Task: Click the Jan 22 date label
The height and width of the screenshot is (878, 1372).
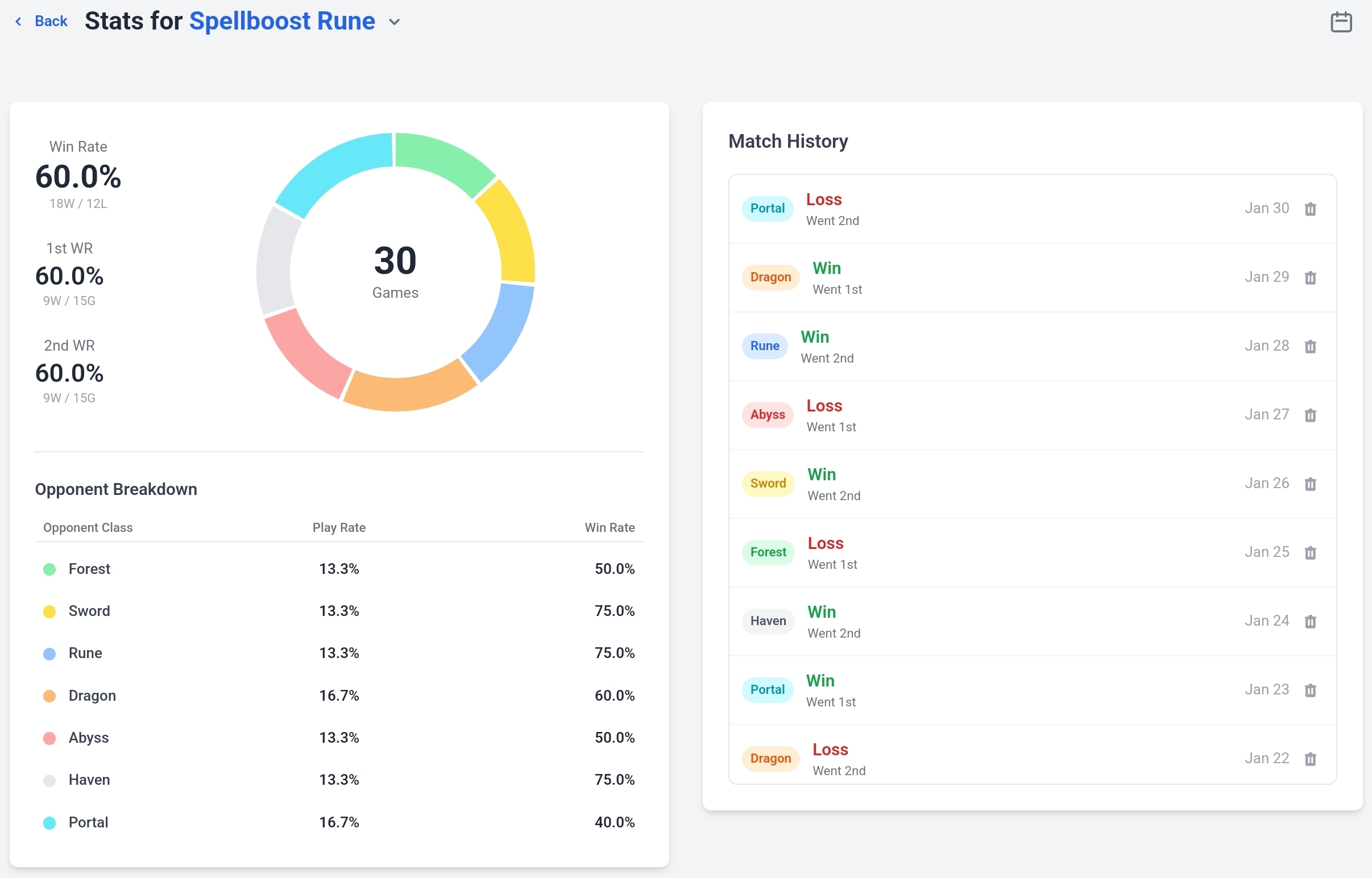Action: click(1266, 758)
